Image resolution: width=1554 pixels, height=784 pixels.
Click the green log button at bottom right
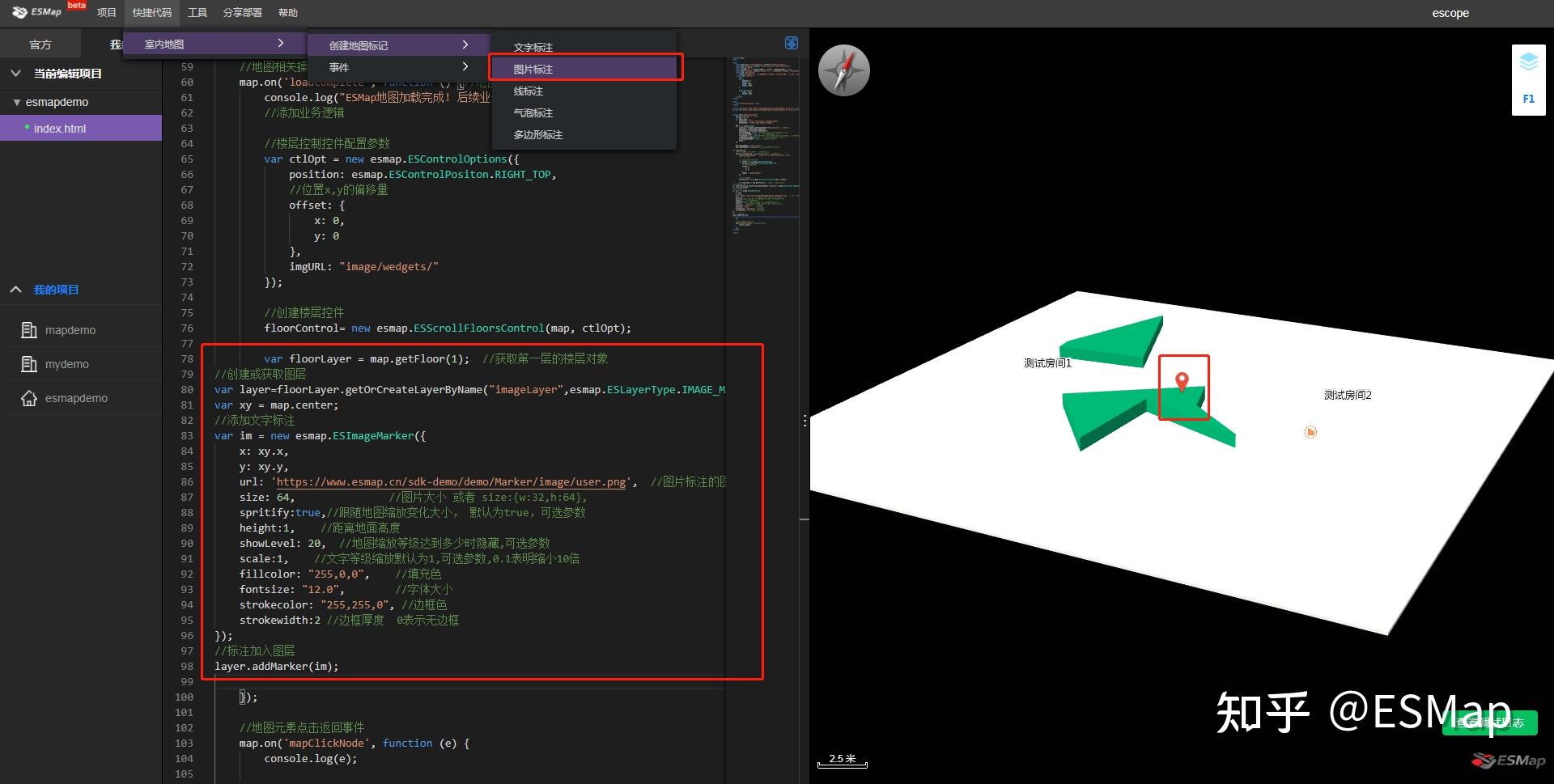[1489, 723]
